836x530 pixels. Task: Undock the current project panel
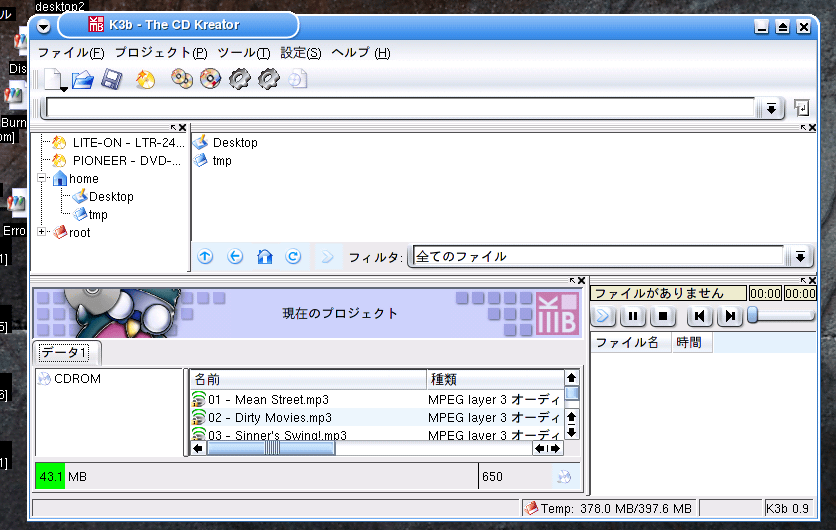tap(573, 280)
